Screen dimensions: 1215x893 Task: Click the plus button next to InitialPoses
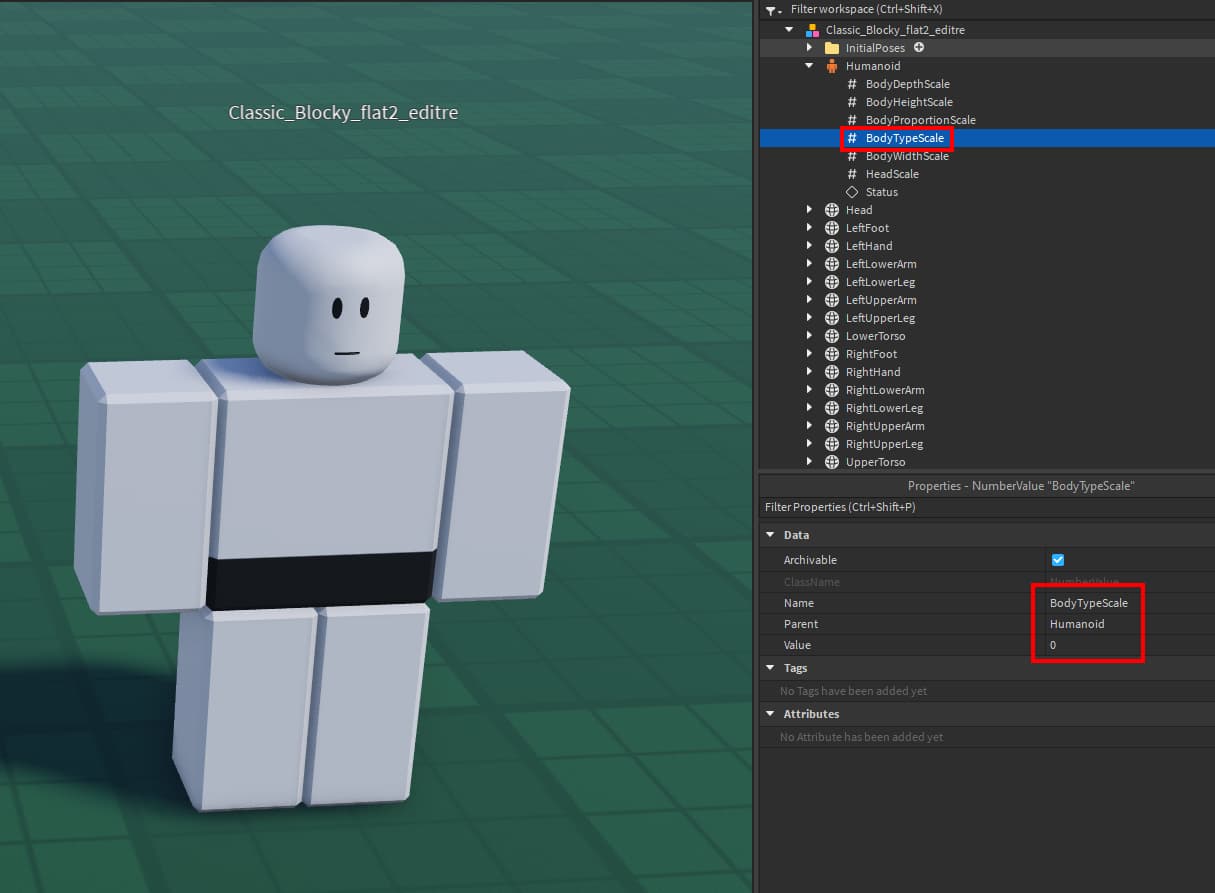tap(918, 47)
